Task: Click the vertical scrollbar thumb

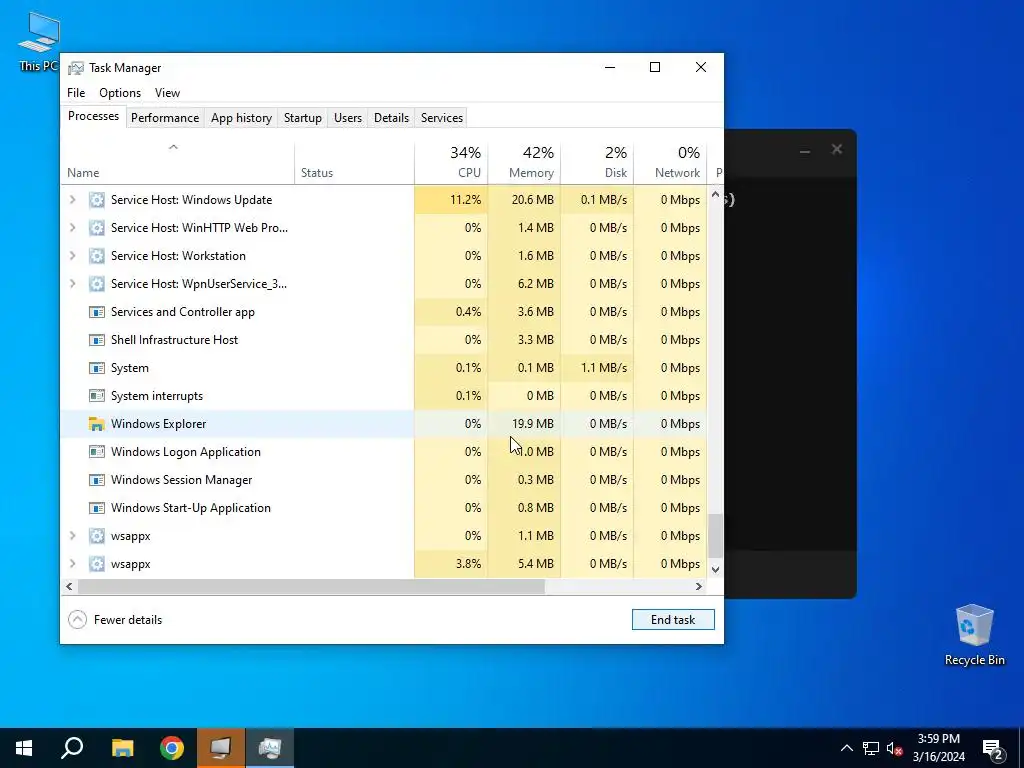Action: click(x=715, y=536)
